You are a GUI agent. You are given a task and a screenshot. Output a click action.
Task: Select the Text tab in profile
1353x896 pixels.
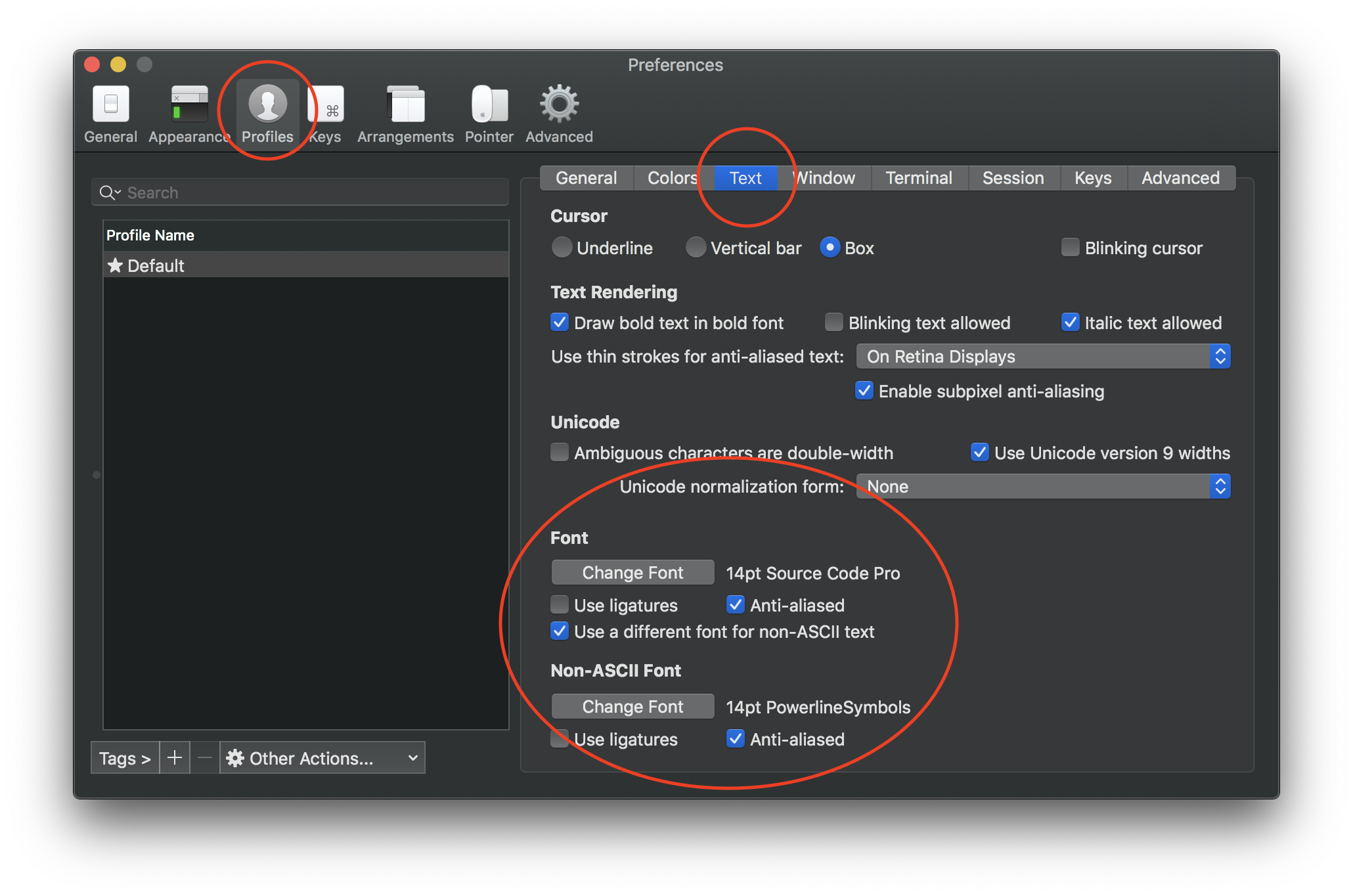(x=745, y=178)
